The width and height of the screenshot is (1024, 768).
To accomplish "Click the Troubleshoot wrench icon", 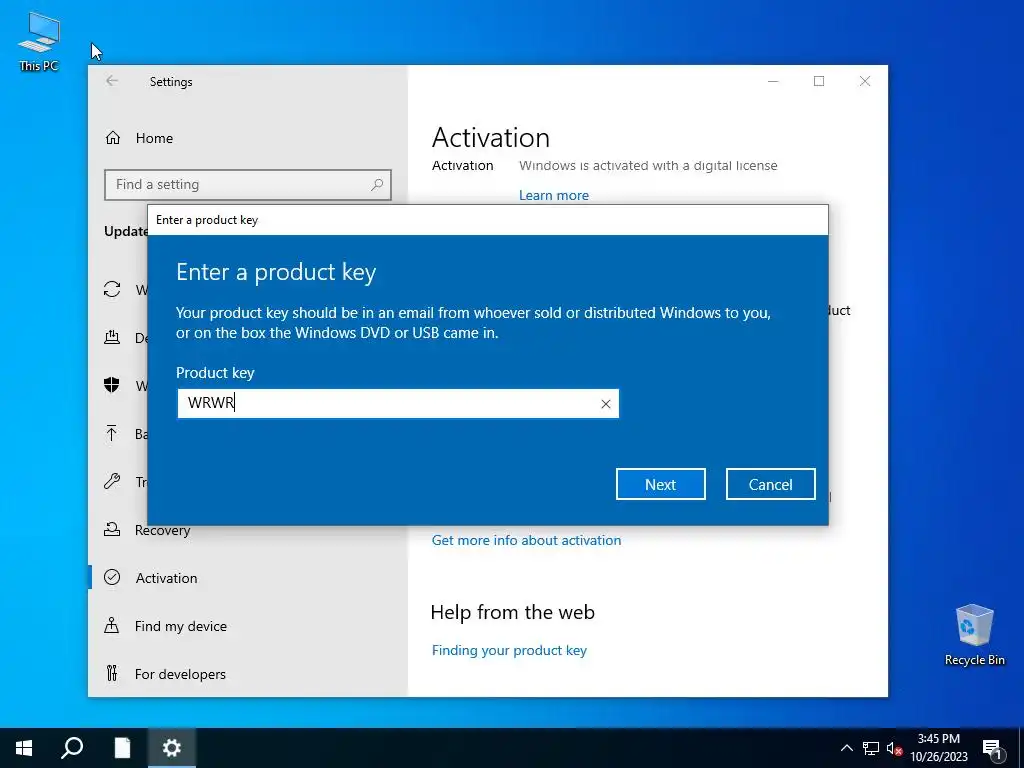I will [112, 481].
